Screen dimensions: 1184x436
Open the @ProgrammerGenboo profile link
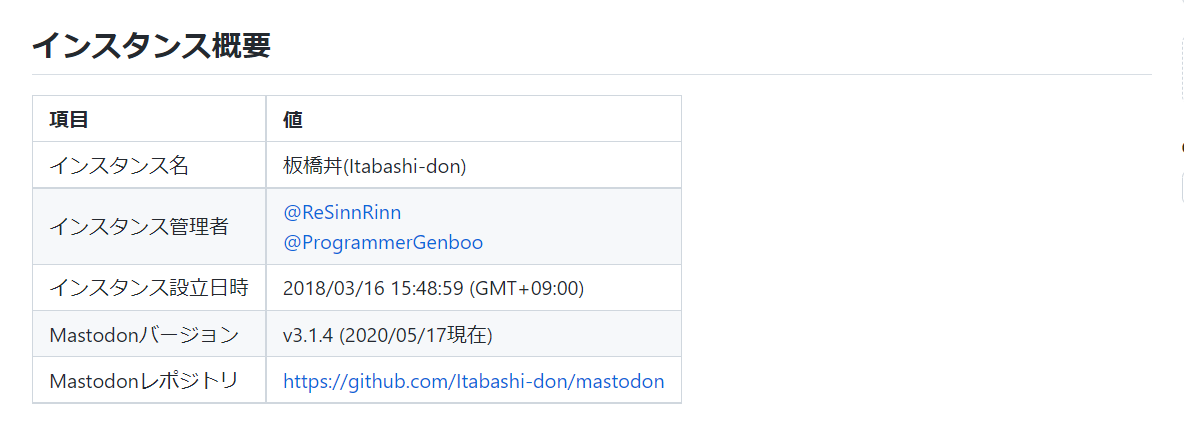click(x=383, y=242)
